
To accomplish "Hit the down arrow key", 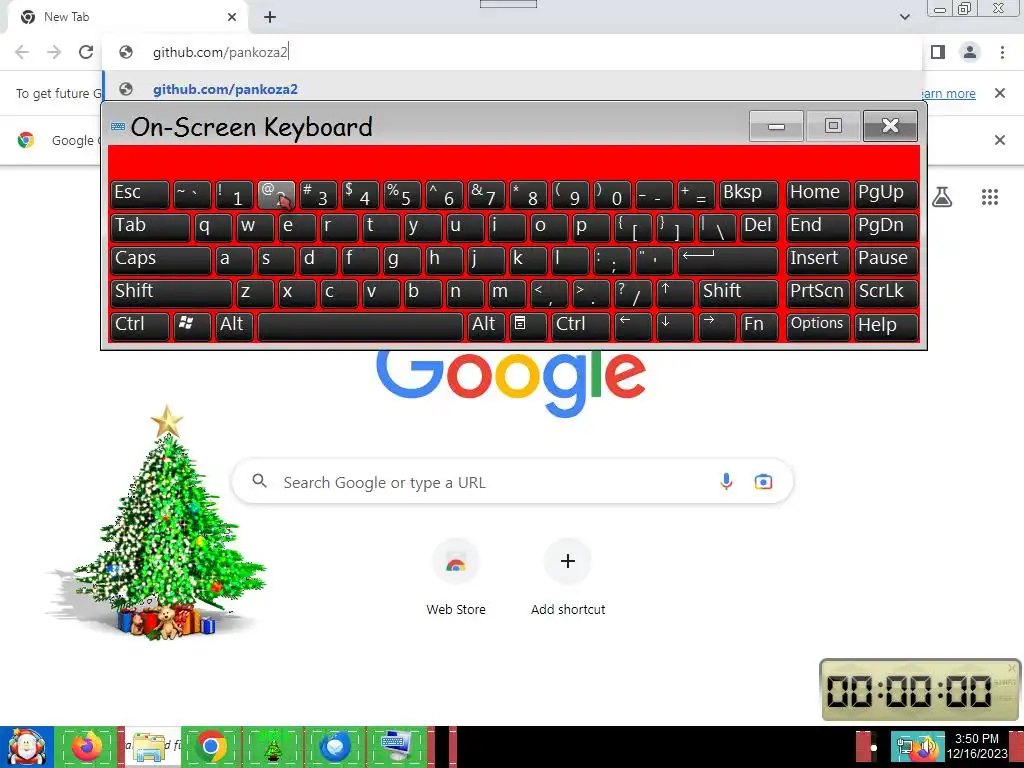I will [675, 326].
